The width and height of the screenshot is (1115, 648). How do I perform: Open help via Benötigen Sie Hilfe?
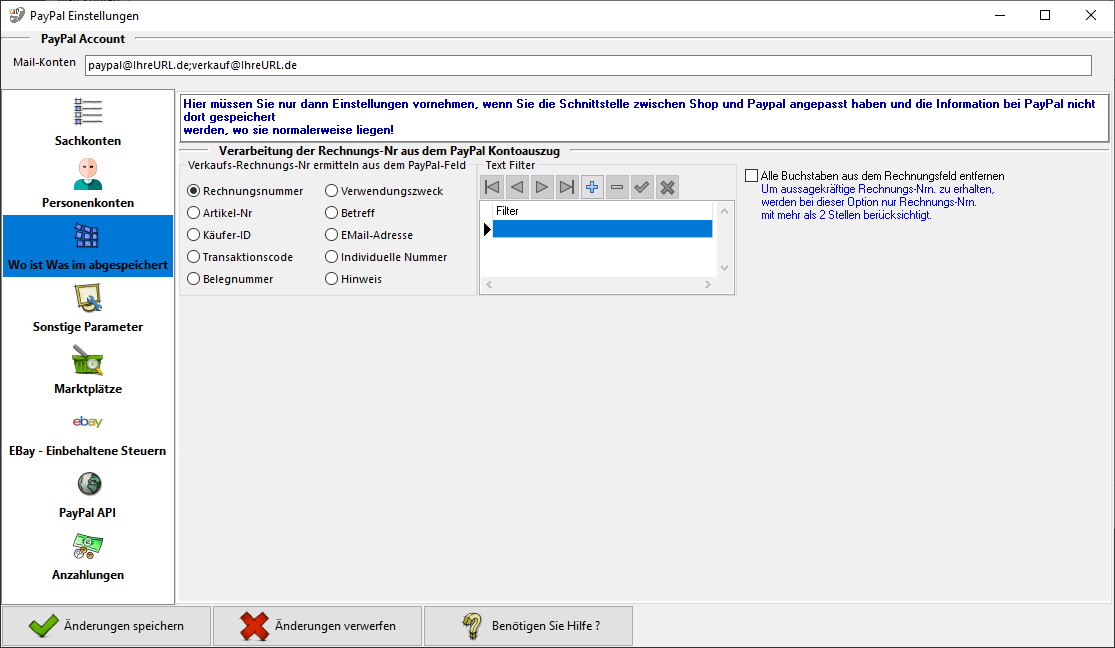click(529, 626)
